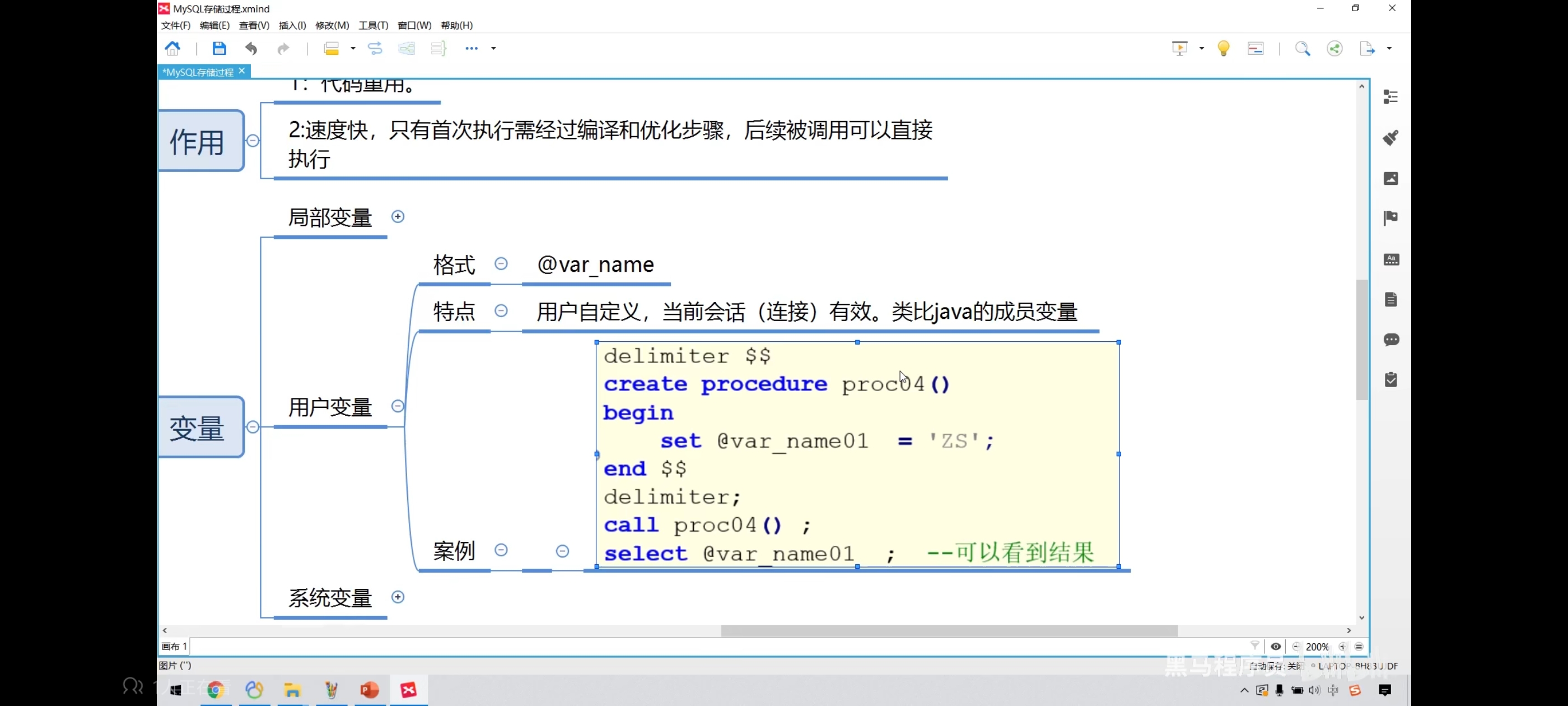Click the Home icon in toolbar

click(173, 48)
